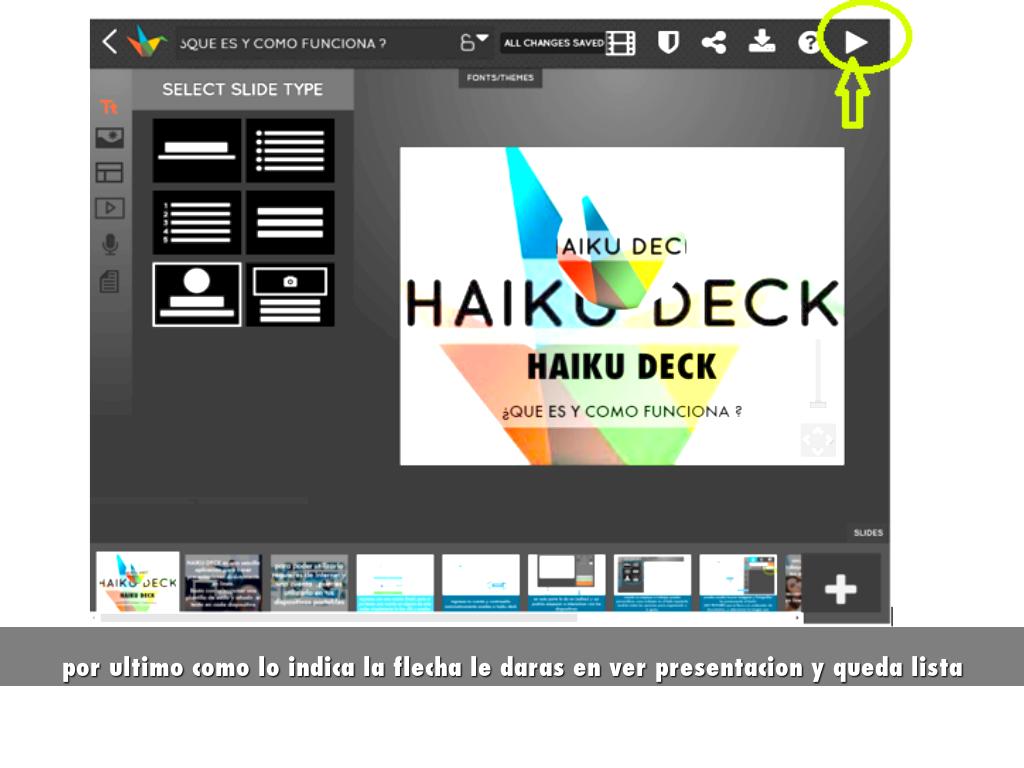
Task: Select the text tool in sidebar
Action: pyautogui.click(x=109, y=107)
